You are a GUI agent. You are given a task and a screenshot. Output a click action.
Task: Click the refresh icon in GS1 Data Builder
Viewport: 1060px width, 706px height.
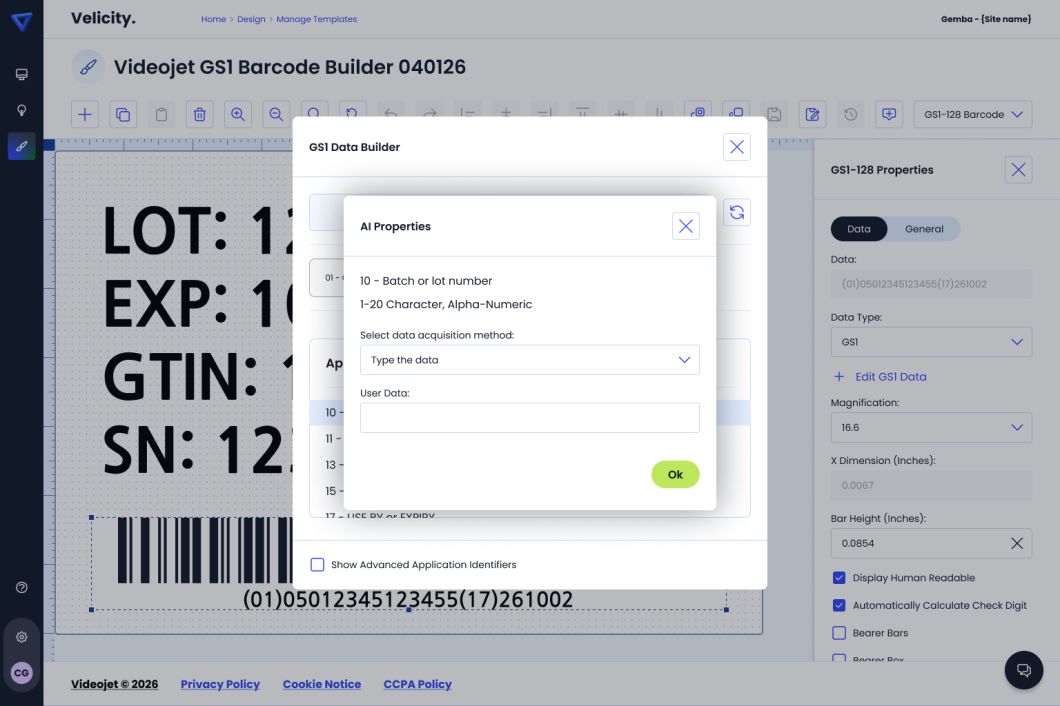(x=737, y=212)
